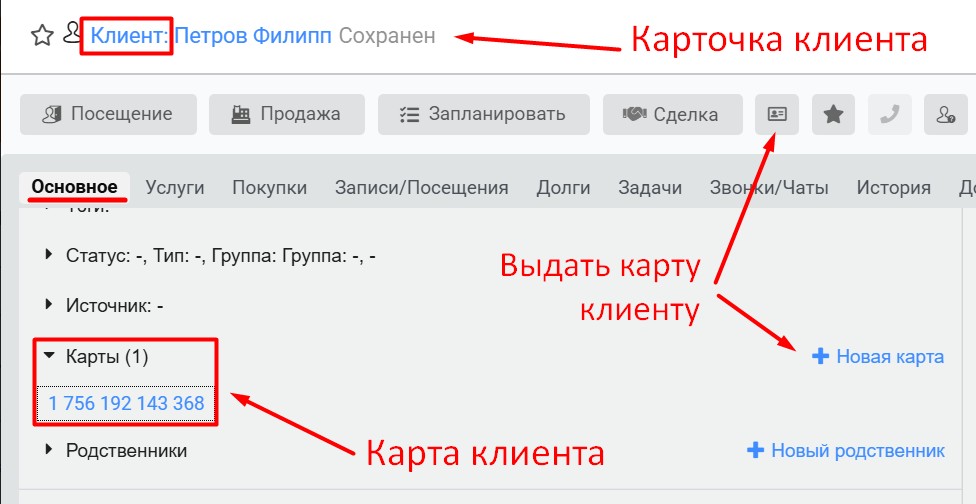Image resolution: width=976 pixels, height=504 pixels.
Task: Add a relative with Новый родственник
Action: [846, 450]
